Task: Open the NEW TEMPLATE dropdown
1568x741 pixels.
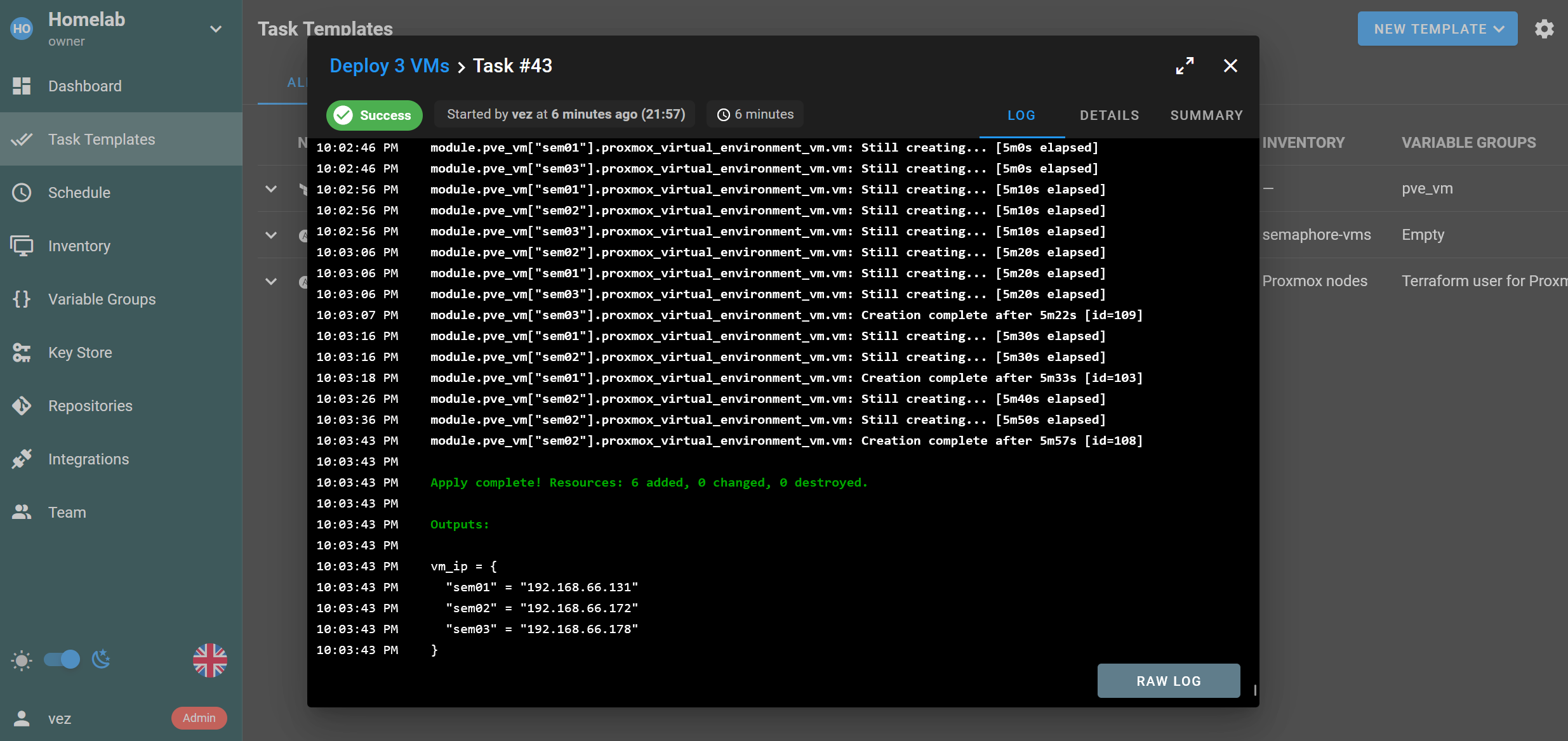Action: [x=1436, y=29]
